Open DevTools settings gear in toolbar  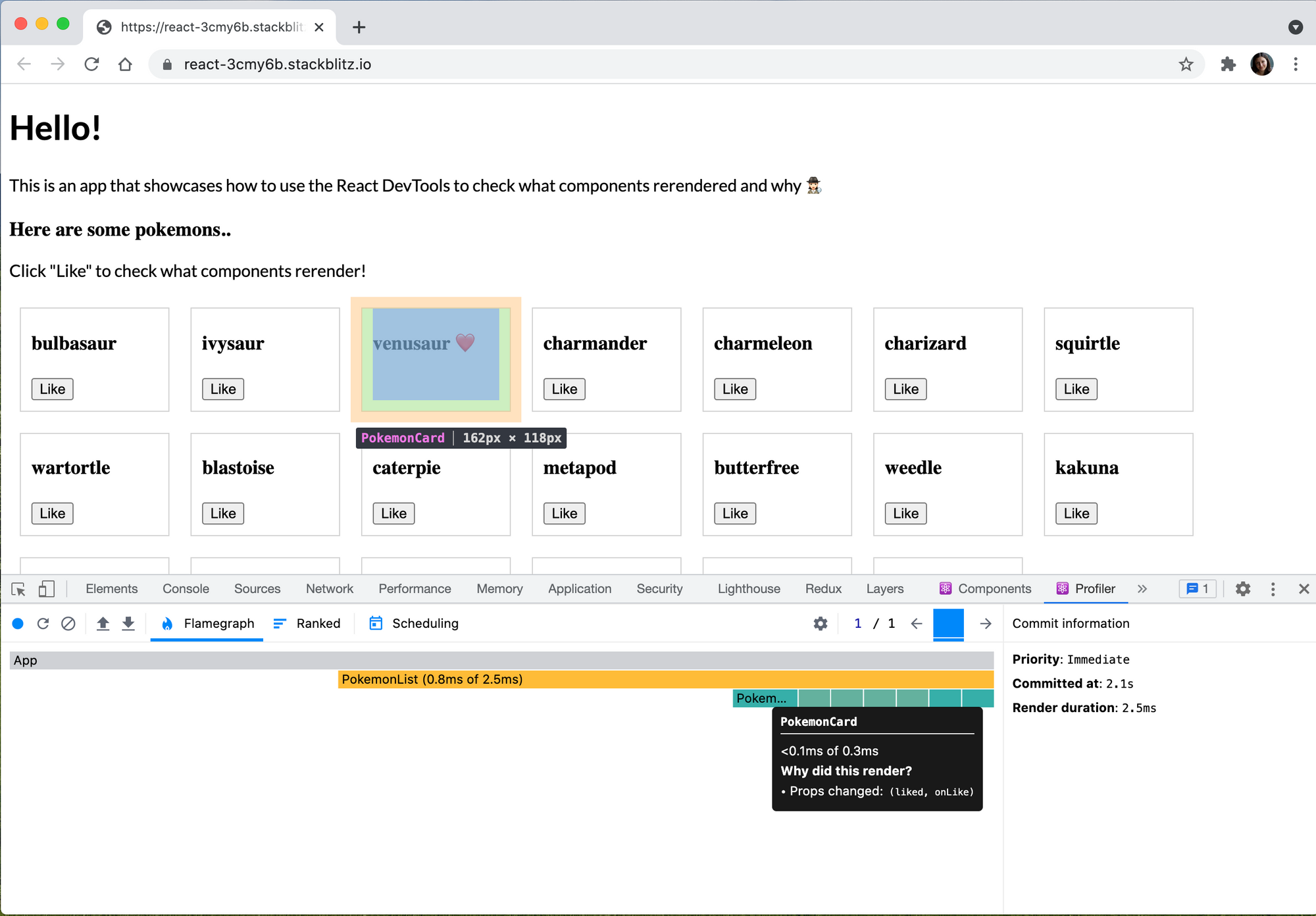click(x=1242, y=588)
